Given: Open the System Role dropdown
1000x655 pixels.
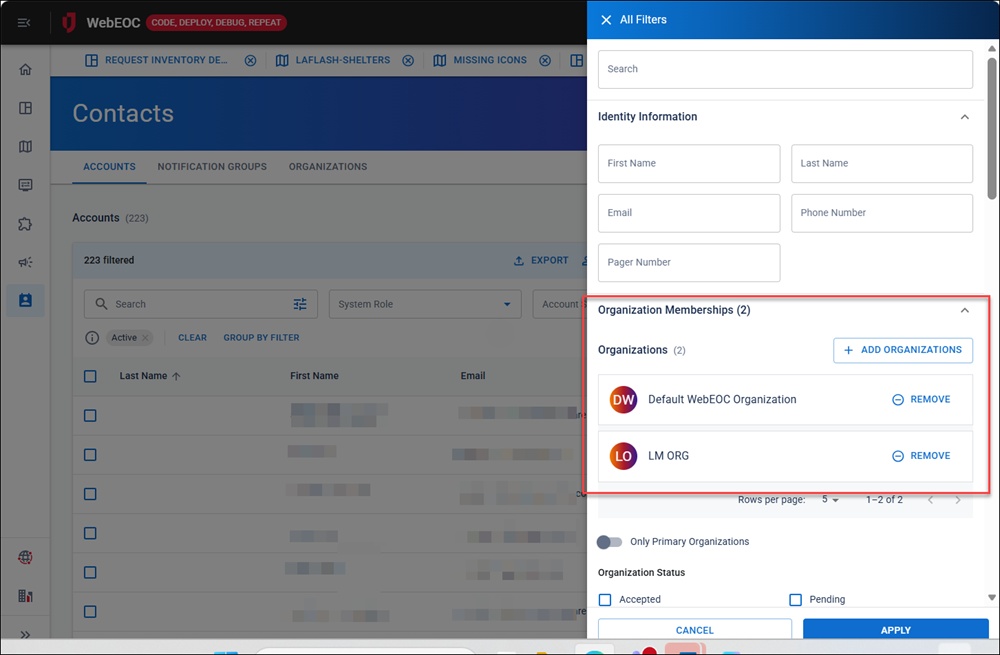Looking at the screenshot, I should [x=425, y=304].
